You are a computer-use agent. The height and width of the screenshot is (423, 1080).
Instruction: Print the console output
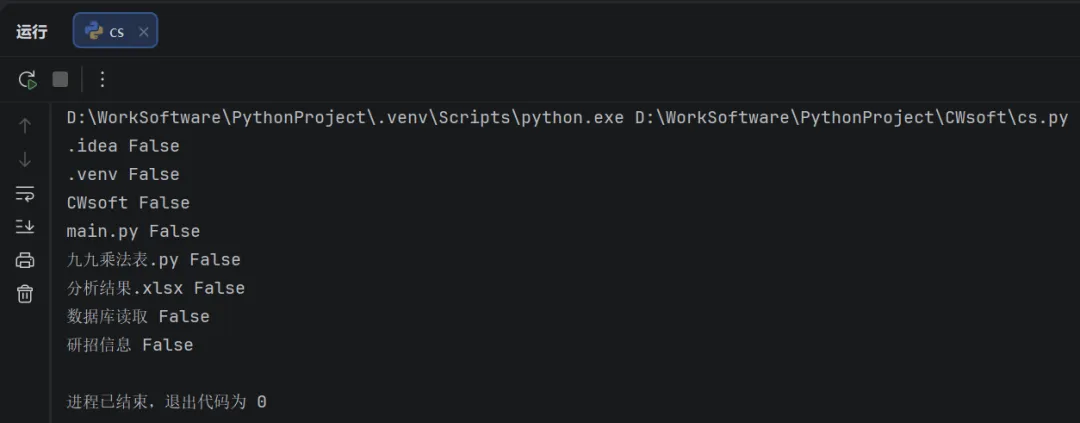25,260
